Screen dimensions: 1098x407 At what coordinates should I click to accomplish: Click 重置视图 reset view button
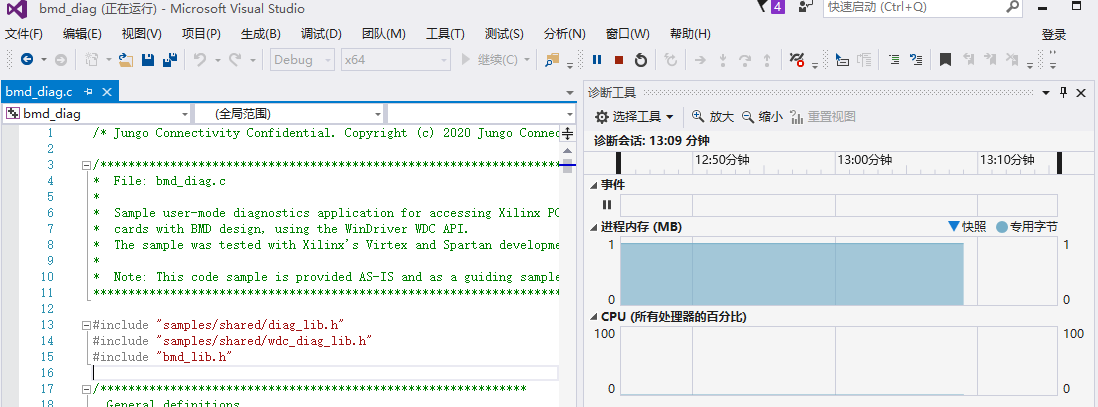coord(823,116)
